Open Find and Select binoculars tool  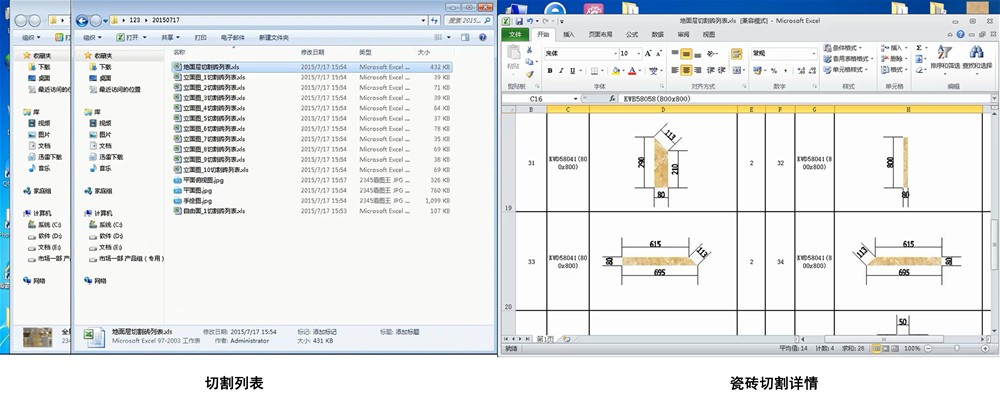coord(975,54)
